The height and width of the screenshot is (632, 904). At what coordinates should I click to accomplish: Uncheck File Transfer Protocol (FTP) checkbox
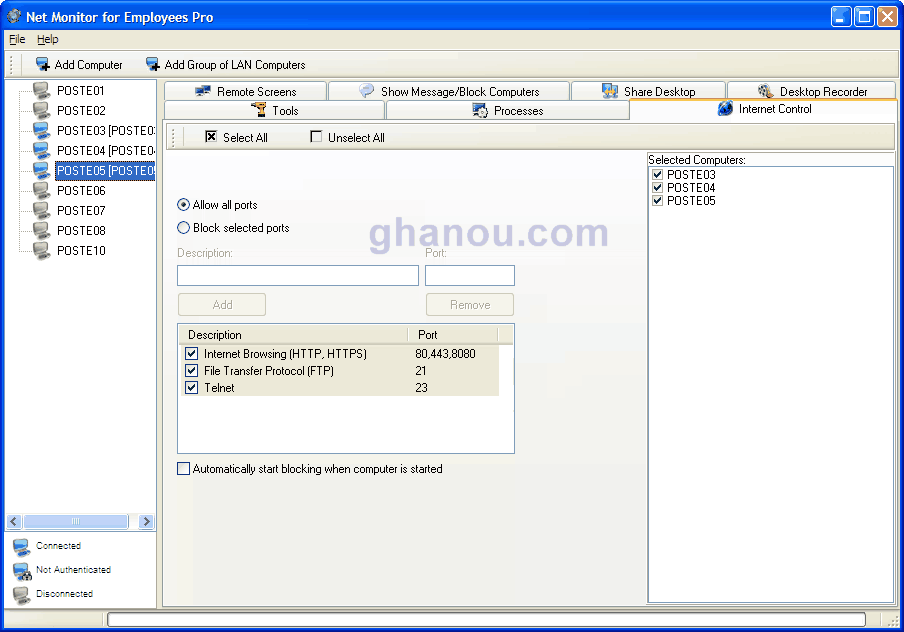(x=191, y=370)
